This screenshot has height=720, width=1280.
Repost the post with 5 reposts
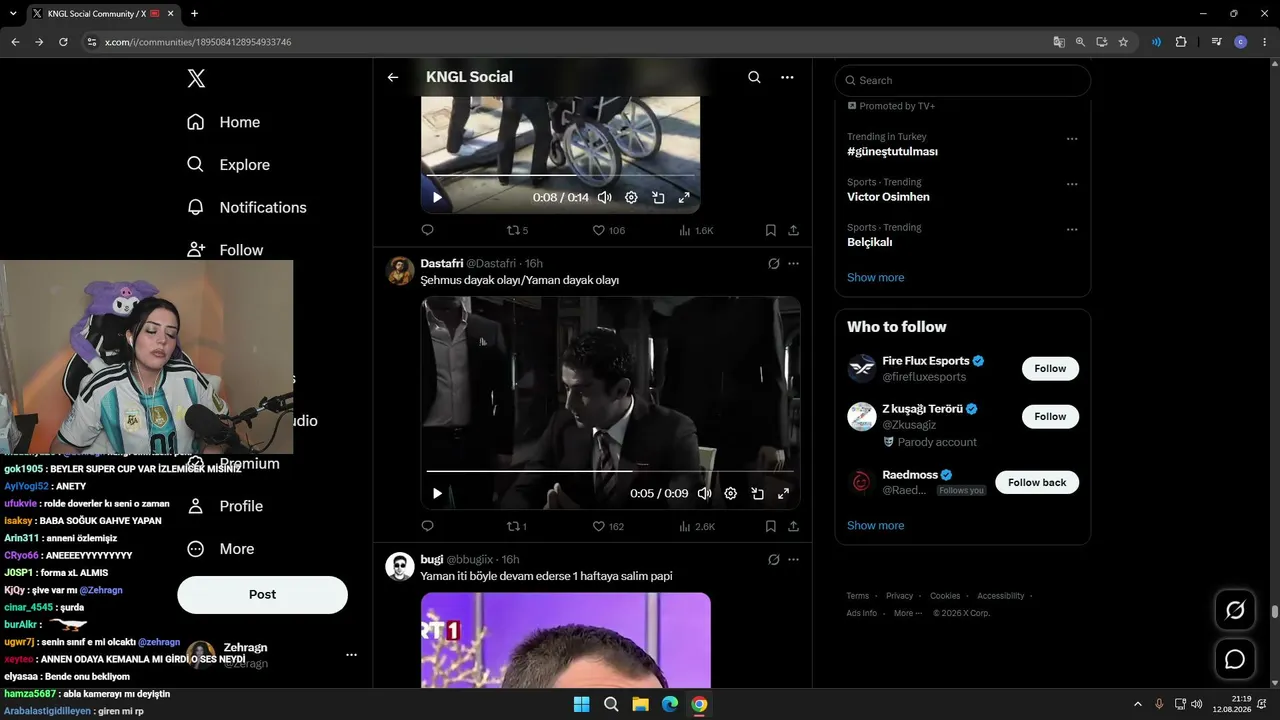(517, 230)
